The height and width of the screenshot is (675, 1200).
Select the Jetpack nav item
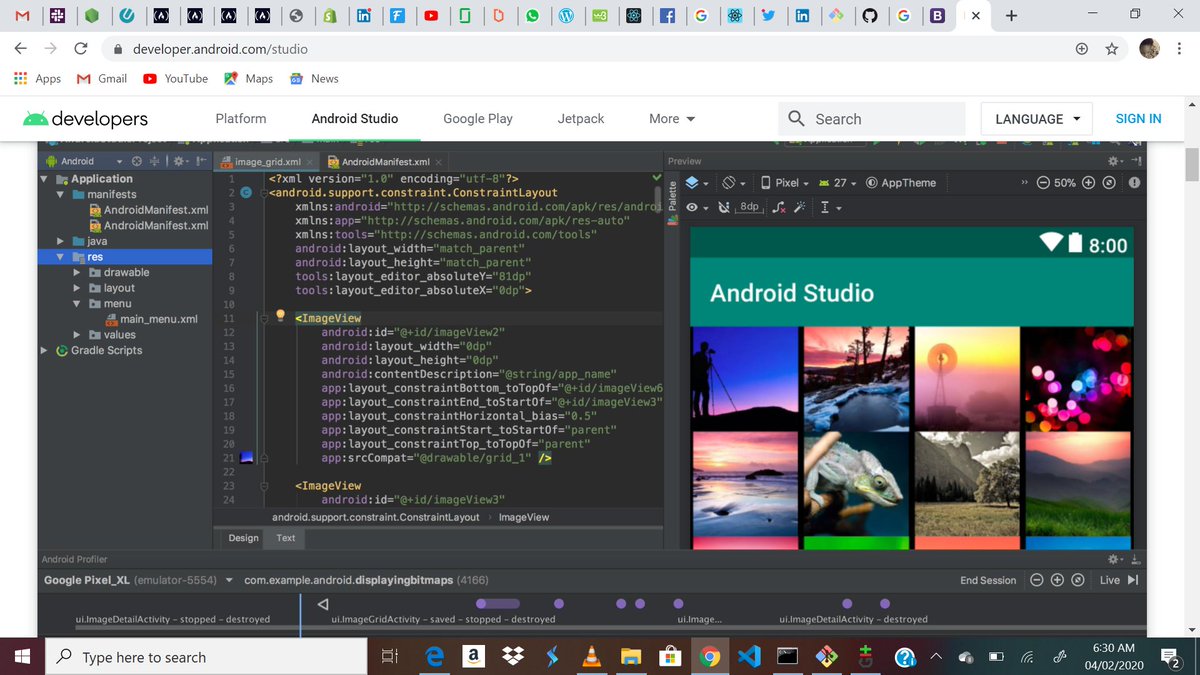tap(581, 118)
